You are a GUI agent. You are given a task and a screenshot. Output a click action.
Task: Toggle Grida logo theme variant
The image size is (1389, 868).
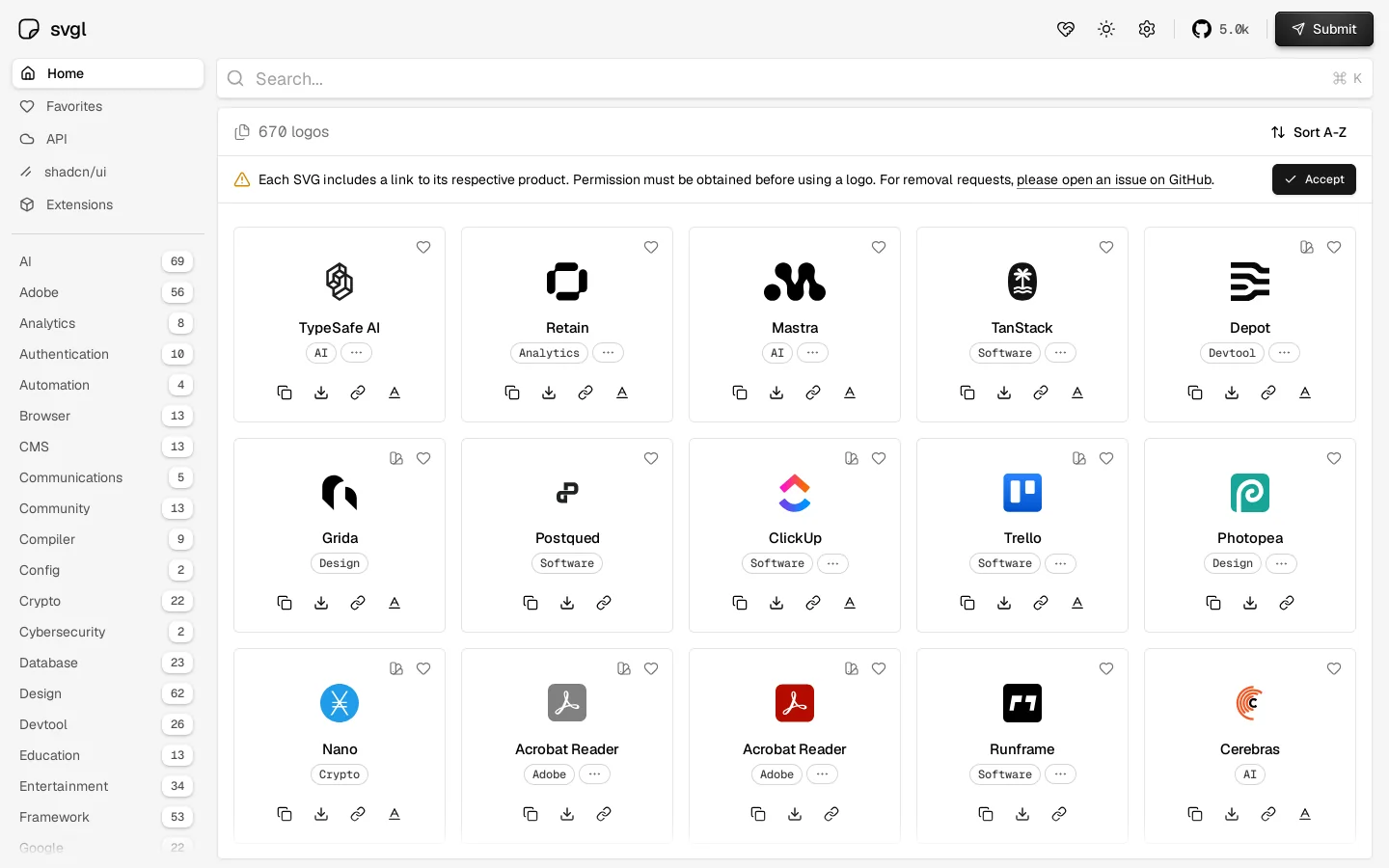[x=396, y=458]
